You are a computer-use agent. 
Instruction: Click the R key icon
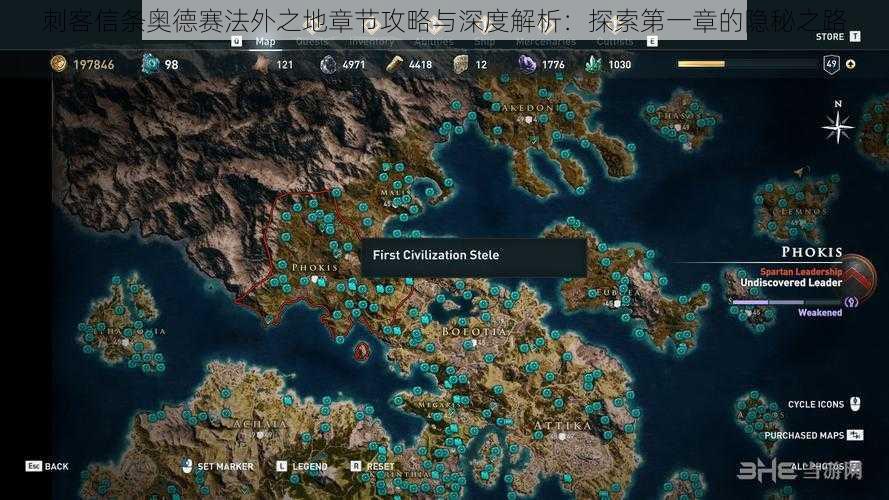pos(355,466)
